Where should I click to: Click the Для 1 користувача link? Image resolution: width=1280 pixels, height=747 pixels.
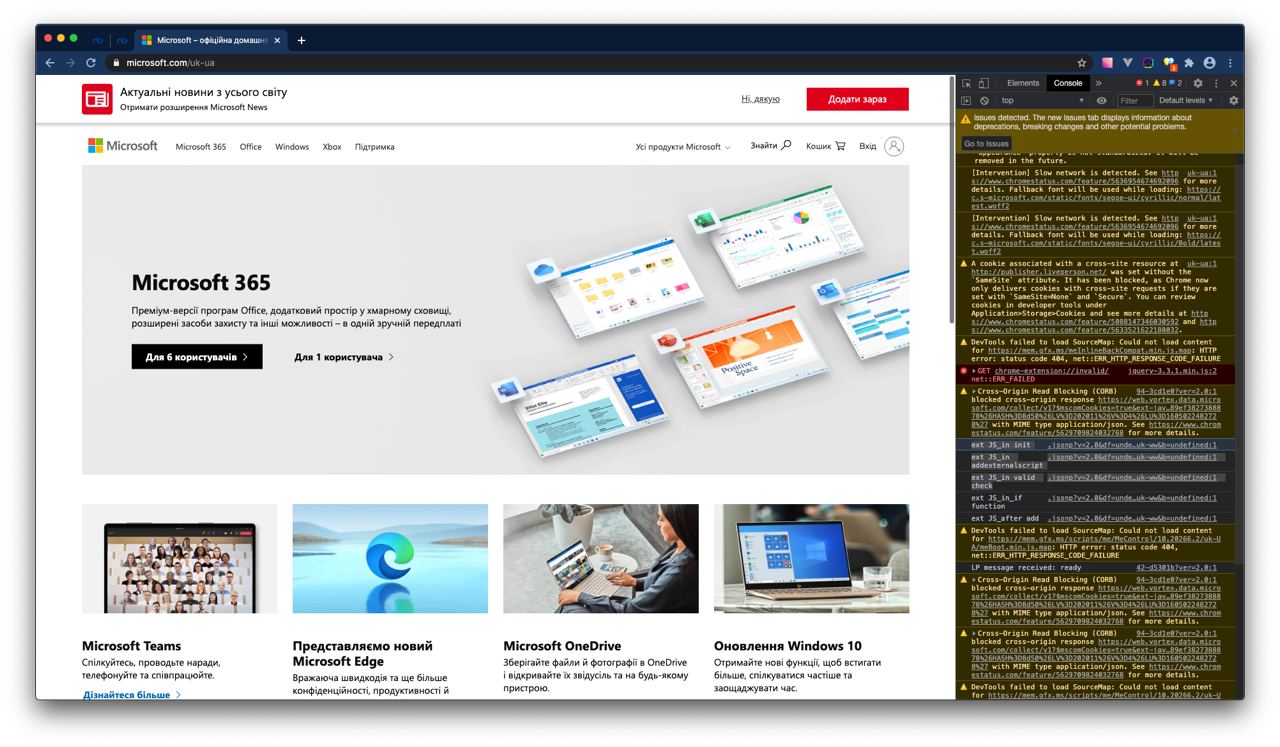(x=344, y=357)
